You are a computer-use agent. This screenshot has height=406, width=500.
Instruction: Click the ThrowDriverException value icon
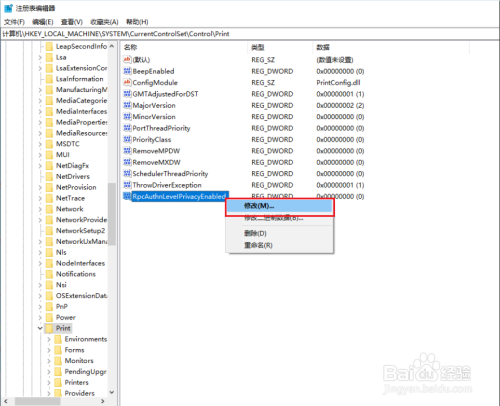click(x=127, y=185)
